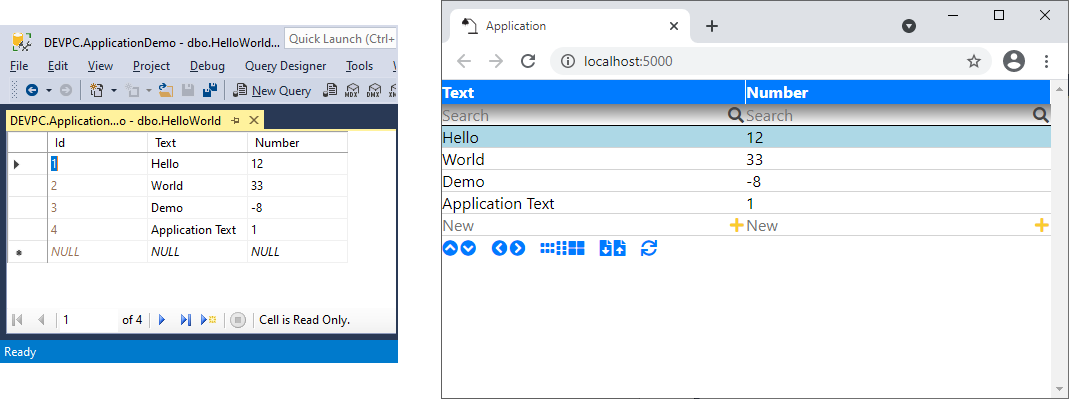Click the row selector of the NULL row
The height and width of the screenshot is (399, 1069).
(x=27, y=252)
